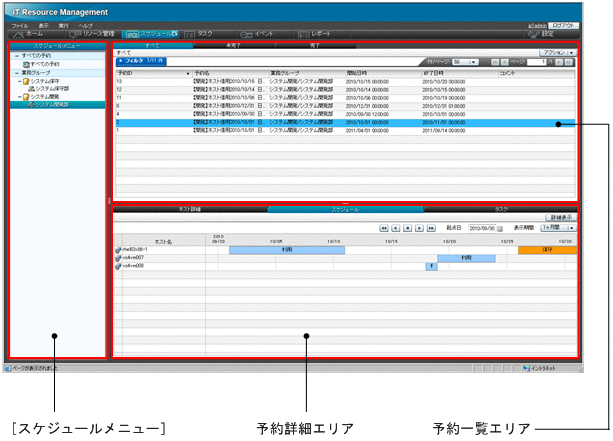The width and height of the screenshot is (613, 441).
Task: Go to previous page of reservation list
Action: click(505, 62)
